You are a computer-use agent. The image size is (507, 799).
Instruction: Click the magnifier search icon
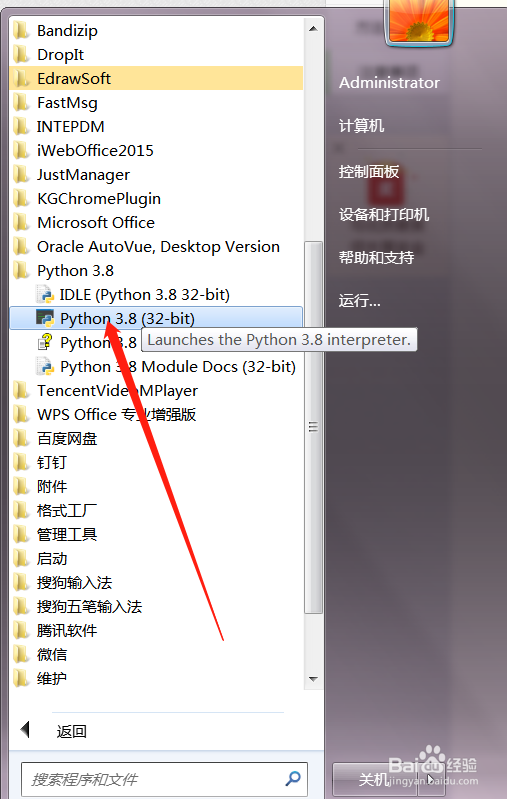coord(292,779)
